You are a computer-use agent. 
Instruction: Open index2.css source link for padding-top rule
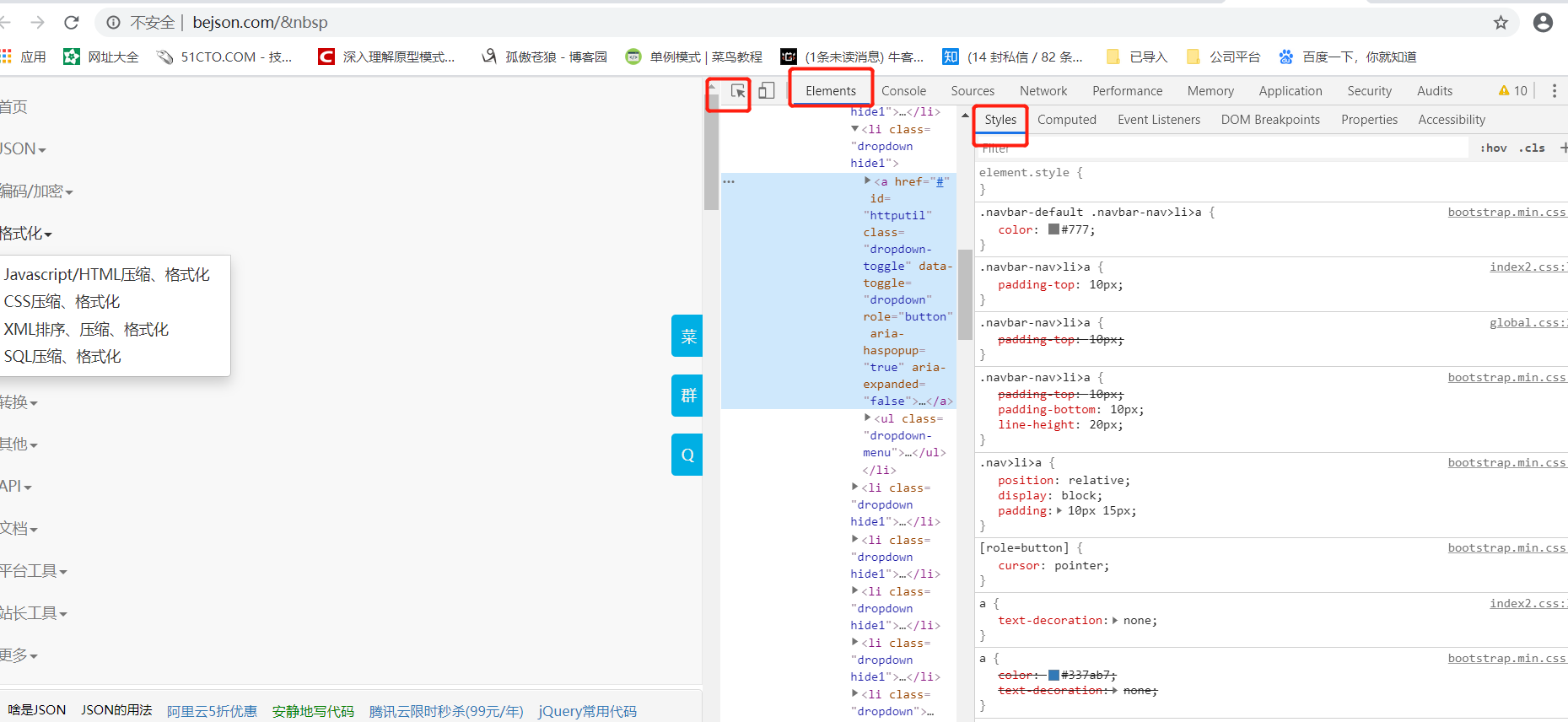[1528, 267]
